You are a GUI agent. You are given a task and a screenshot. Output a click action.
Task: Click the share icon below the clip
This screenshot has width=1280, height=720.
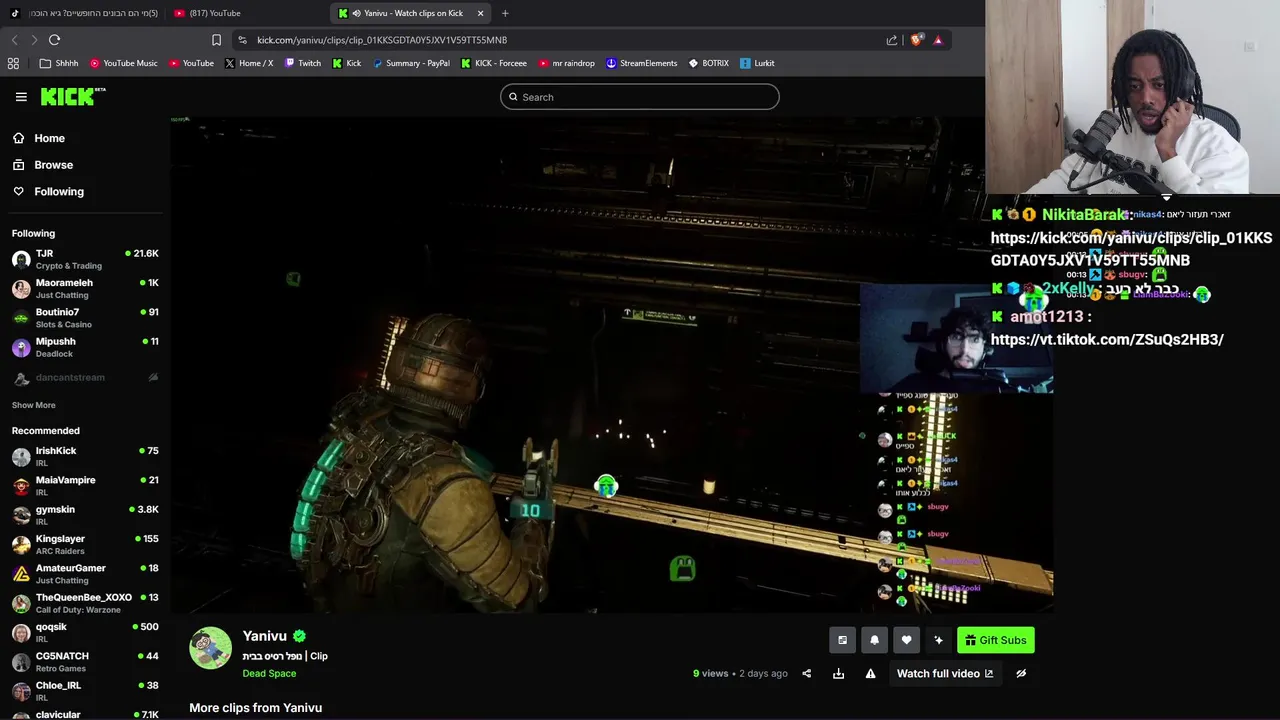click(806, 673)
